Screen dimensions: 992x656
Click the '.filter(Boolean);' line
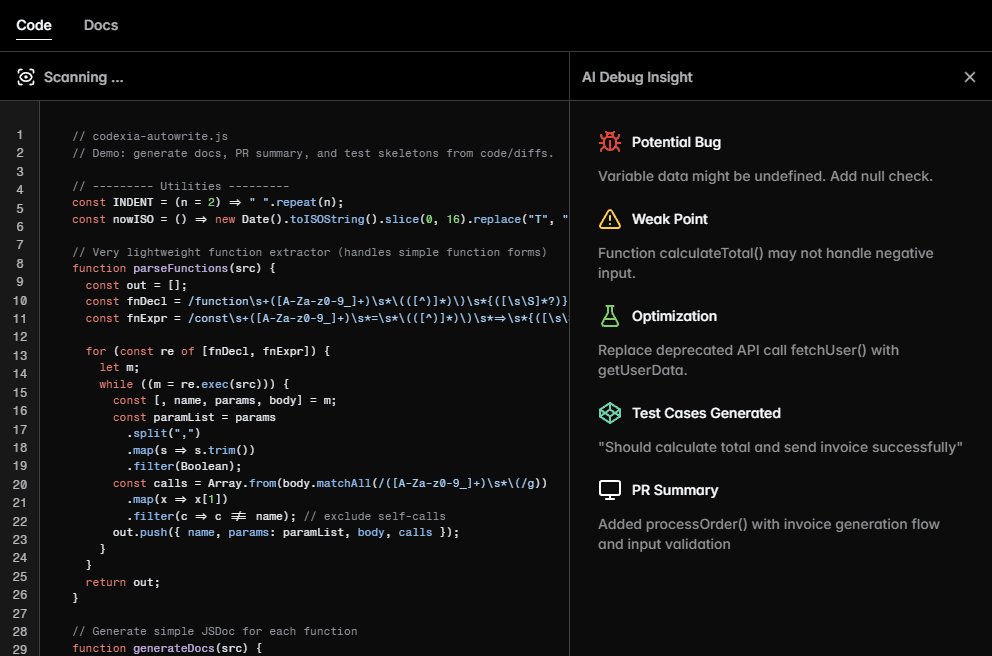tap(184, 466)
